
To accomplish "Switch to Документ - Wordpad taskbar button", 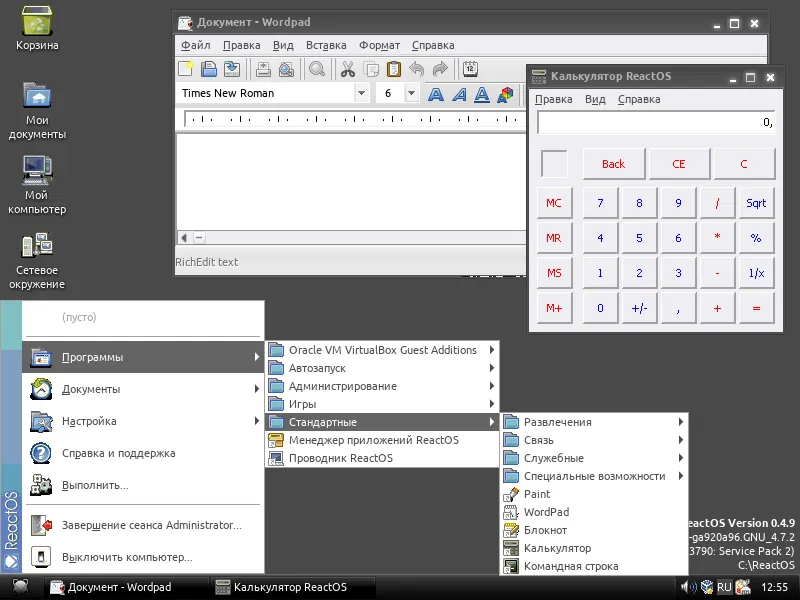I will click(x=126, y=587).
